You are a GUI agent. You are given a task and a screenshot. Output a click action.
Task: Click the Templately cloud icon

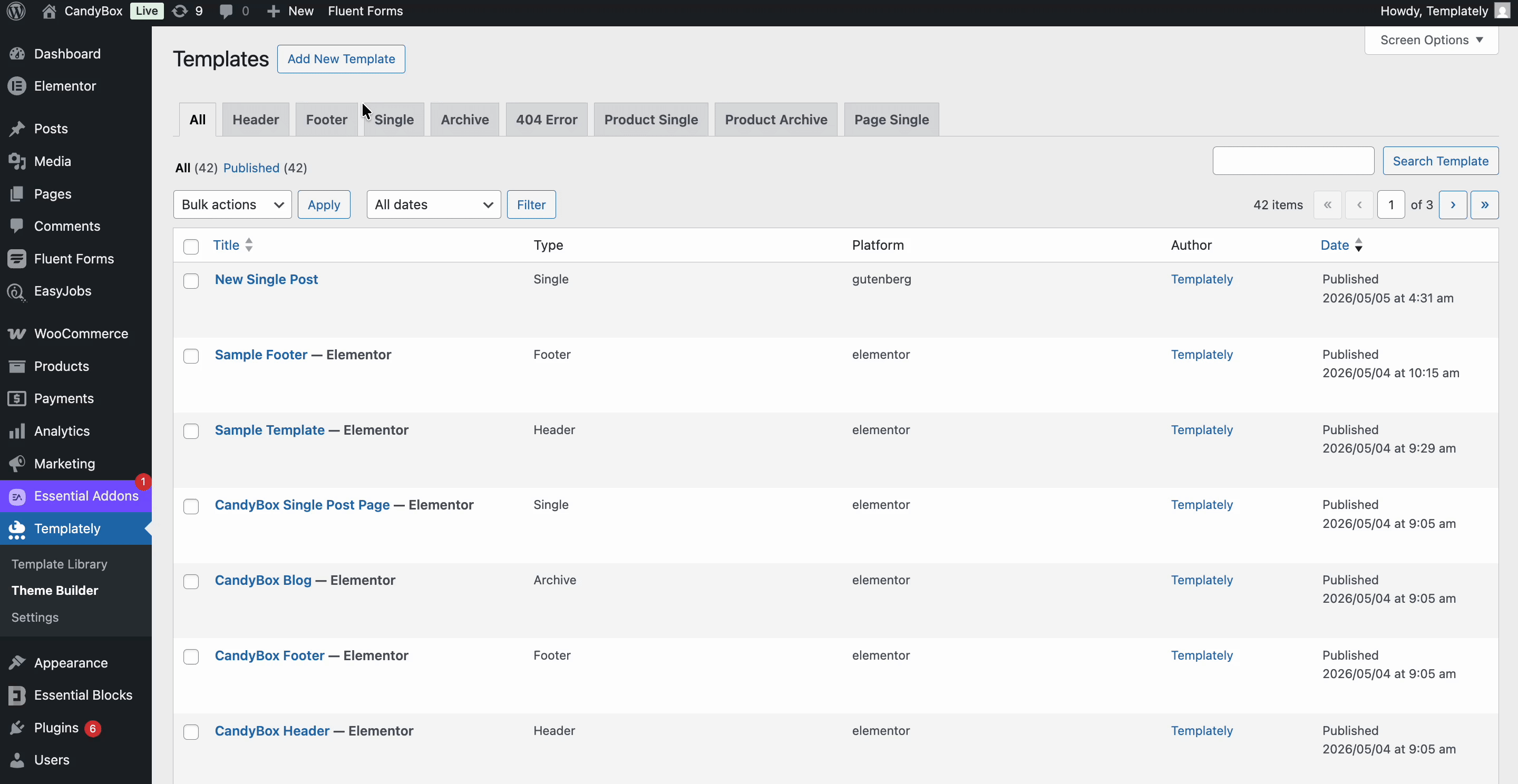point(17,529)
